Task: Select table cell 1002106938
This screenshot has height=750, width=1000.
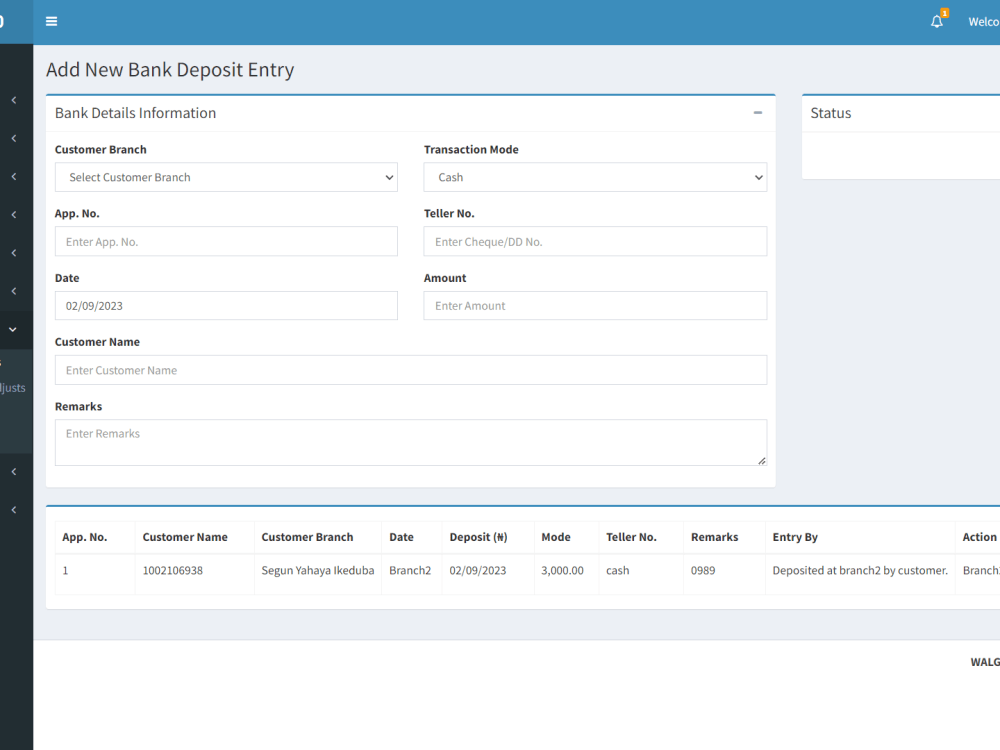Action: click(x=173, y=571)
